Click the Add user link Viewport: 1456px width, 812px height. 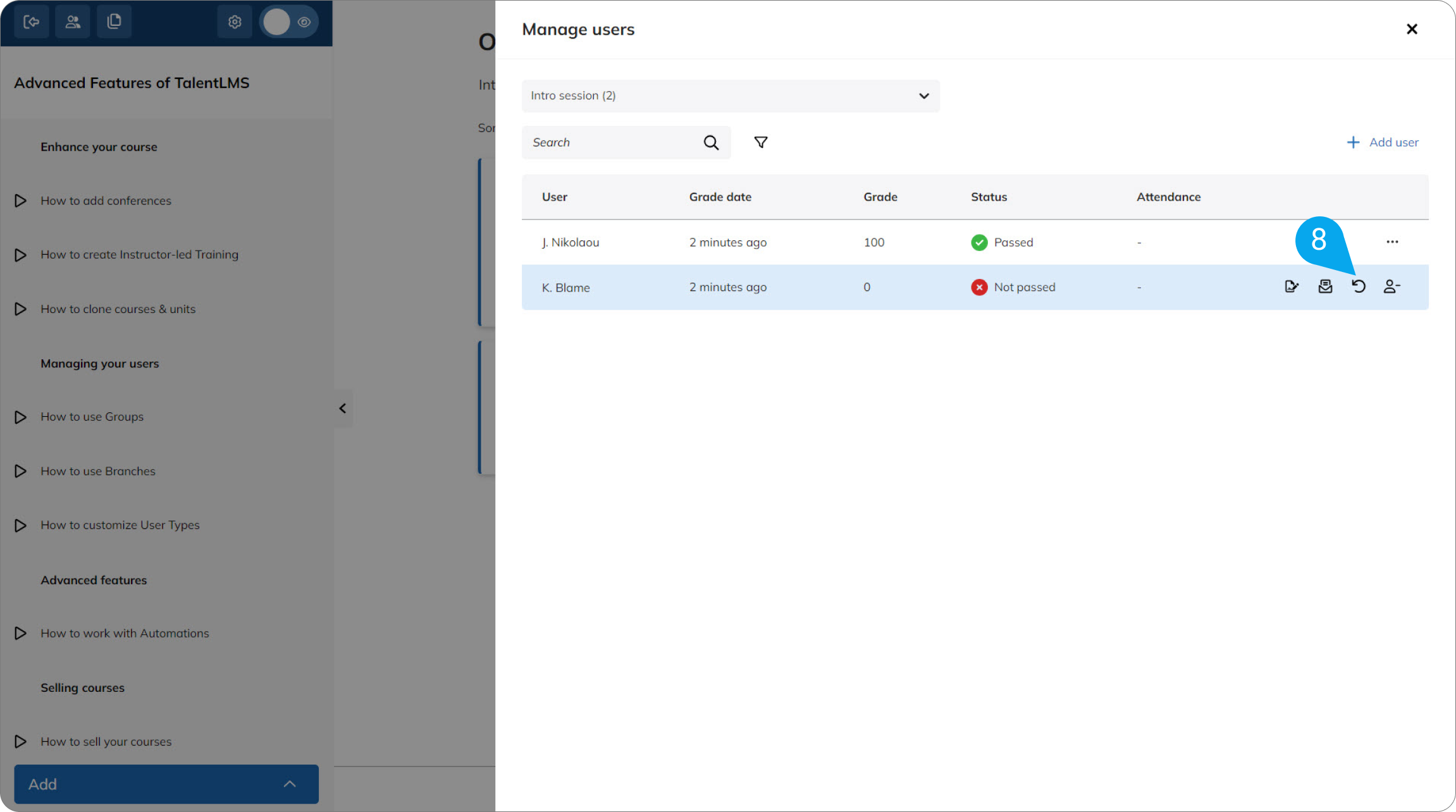coord(1383,142)
